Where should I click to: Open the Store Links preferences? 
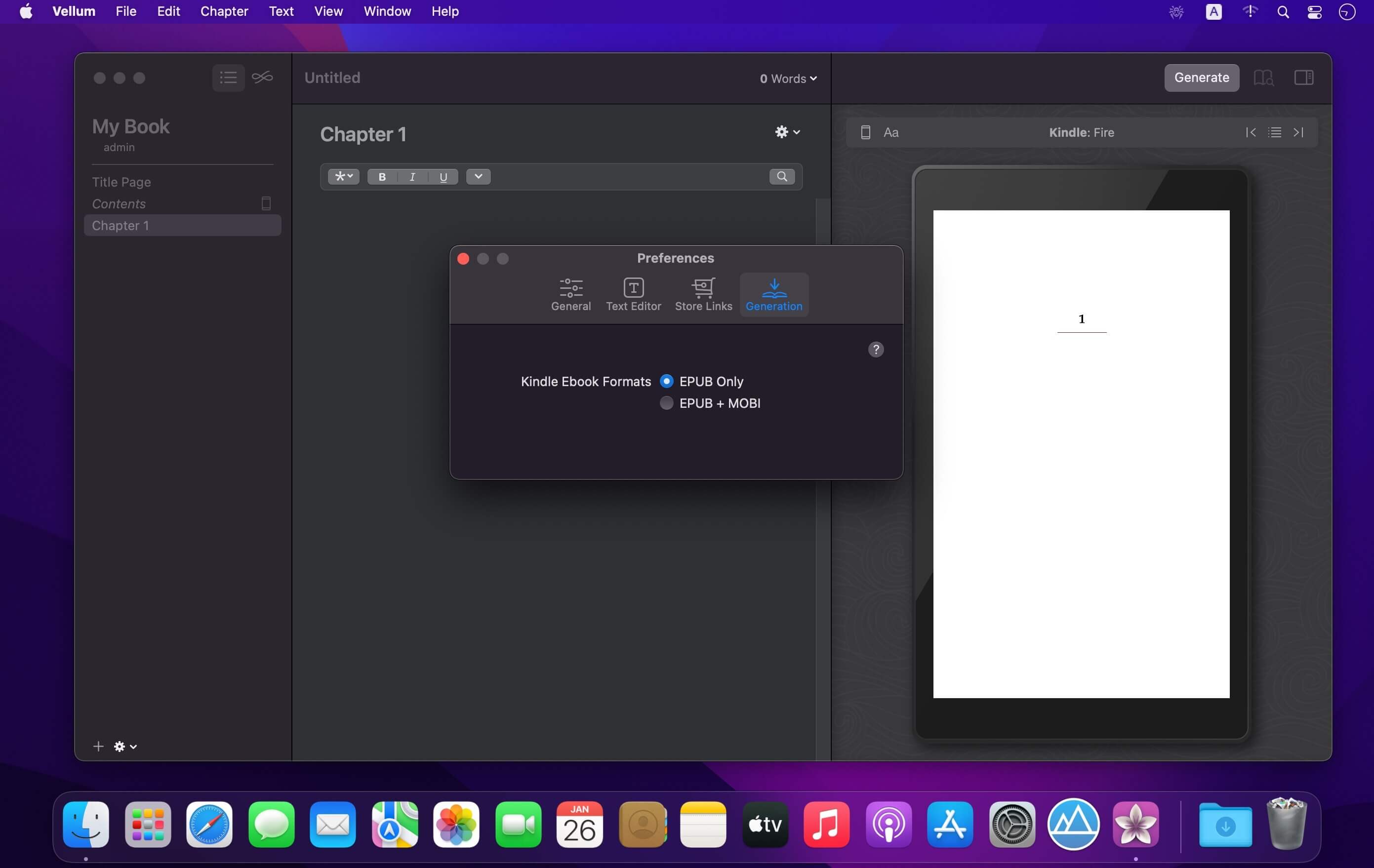703,293
